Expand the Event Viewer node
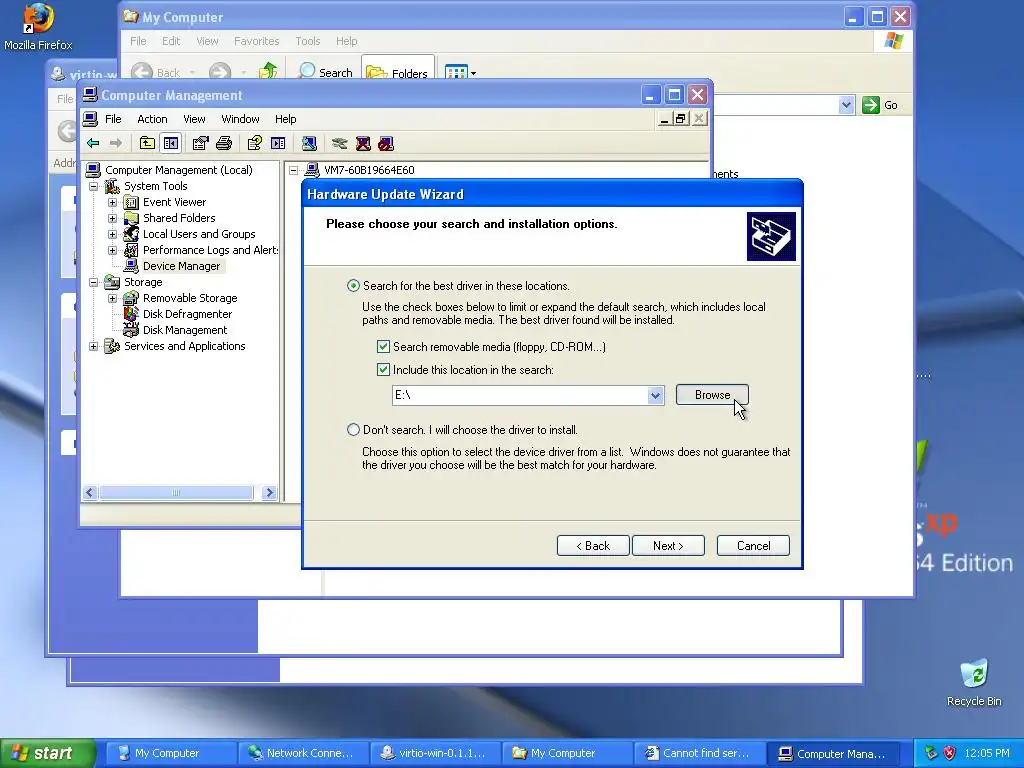1024x768 pixels. pyautogui.click(x=112, y=202)
